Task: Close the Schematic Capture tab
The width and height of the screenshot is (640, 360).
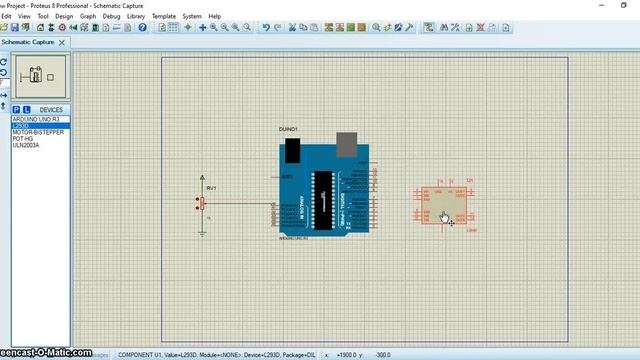Action: coord(62,42)
